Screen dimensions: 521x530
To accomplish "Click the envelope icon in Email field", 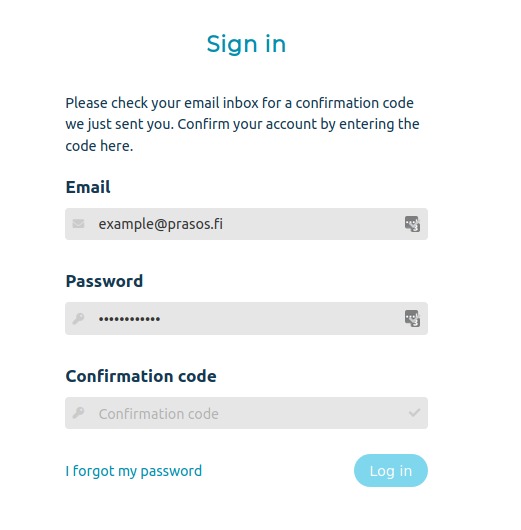I will (x=78, y=224).
